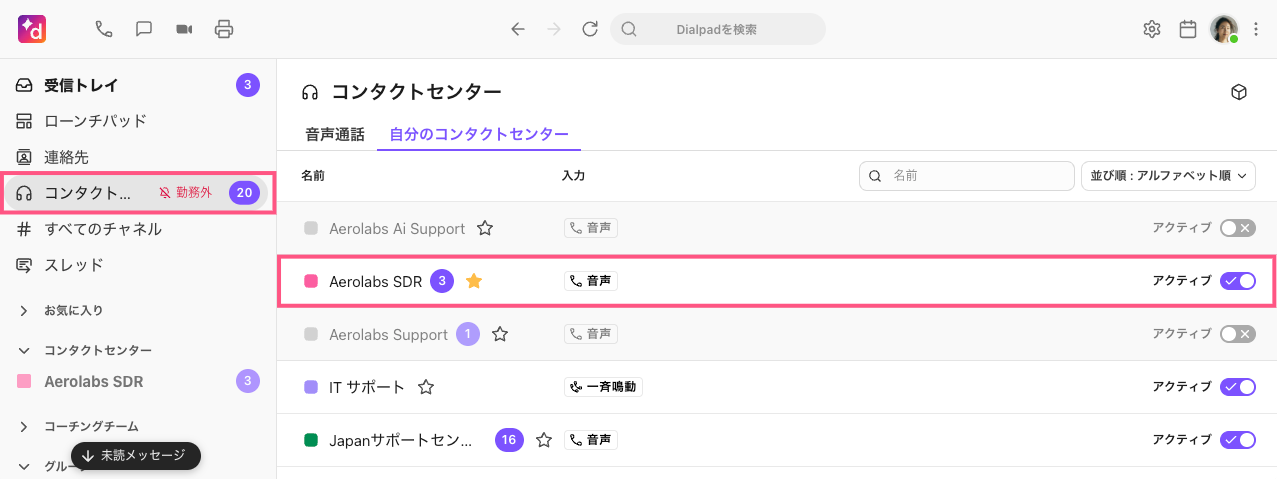Click the Aerolabs Support name
Screen dimensions: 1277x479
tap(388, 335)
